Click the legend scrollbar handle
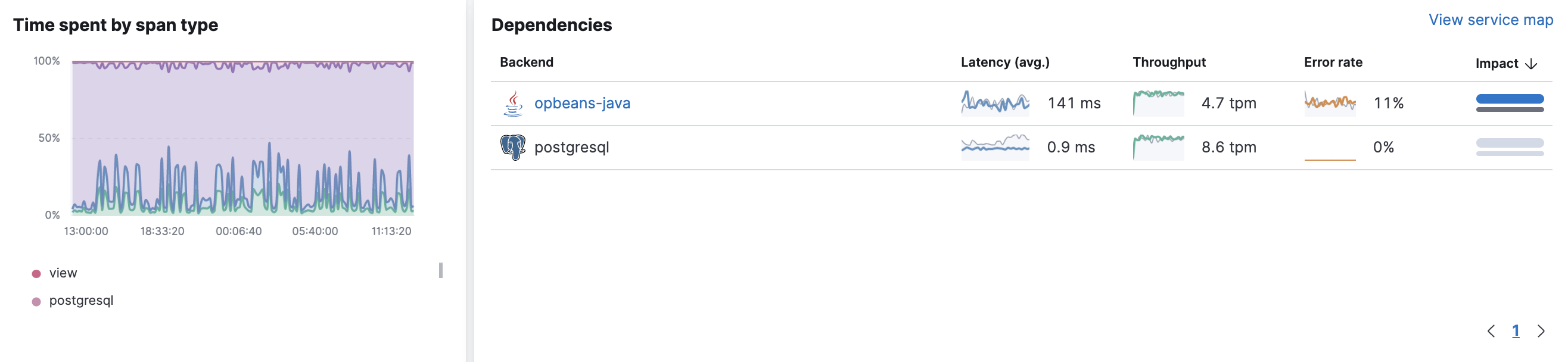Screen dimensions: 1568x362 pyautogui.click(x=441, y=270)
